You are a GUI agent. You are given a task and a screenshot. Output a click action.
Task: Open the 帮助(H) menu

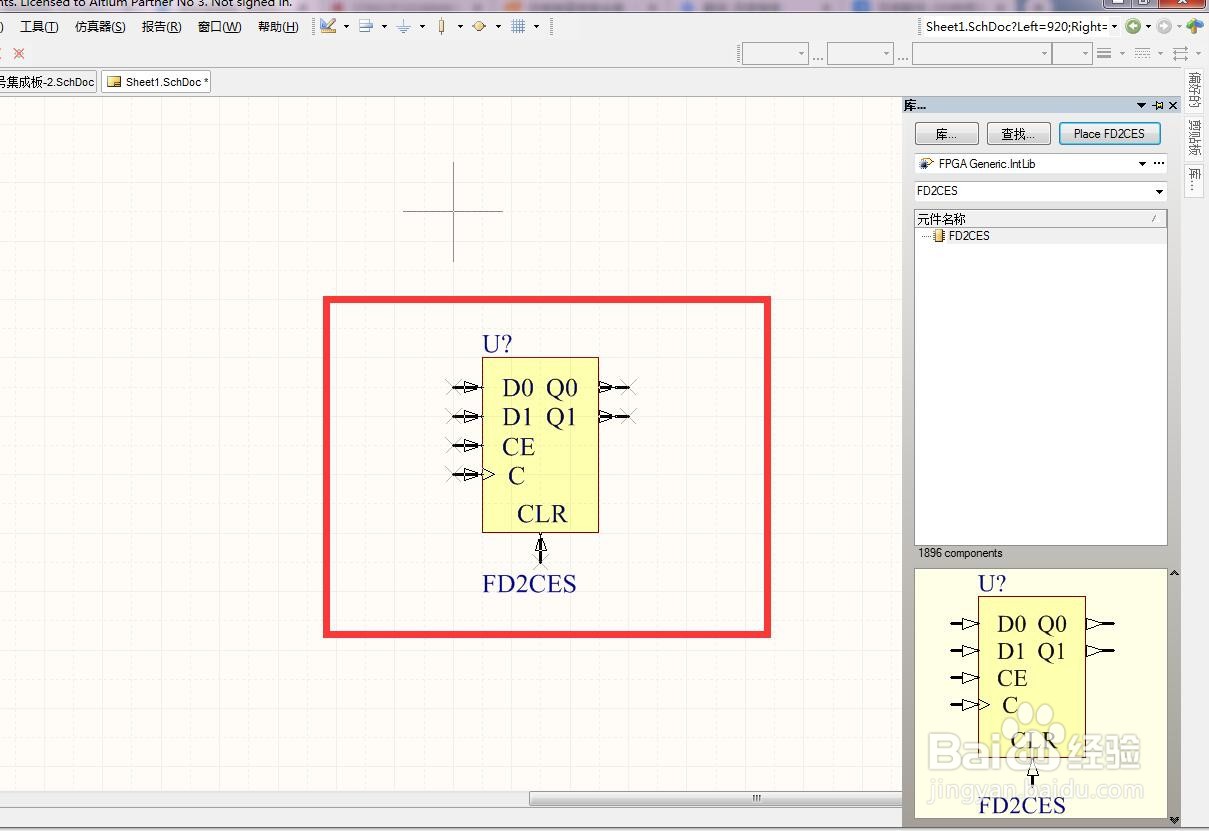(x=278, y=27)
